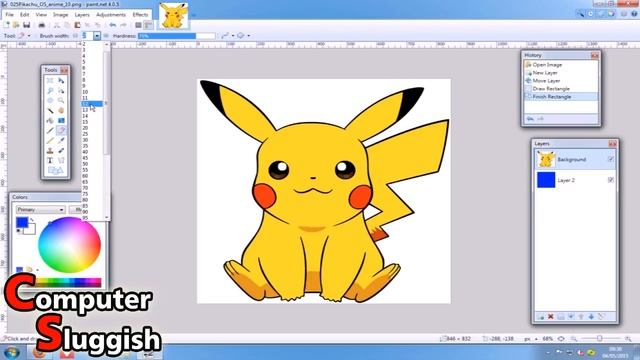Click zoom out magnifier in status bar
Image resolution: width=640 pixels, height=360 pixels.
(x=573, y=339)
